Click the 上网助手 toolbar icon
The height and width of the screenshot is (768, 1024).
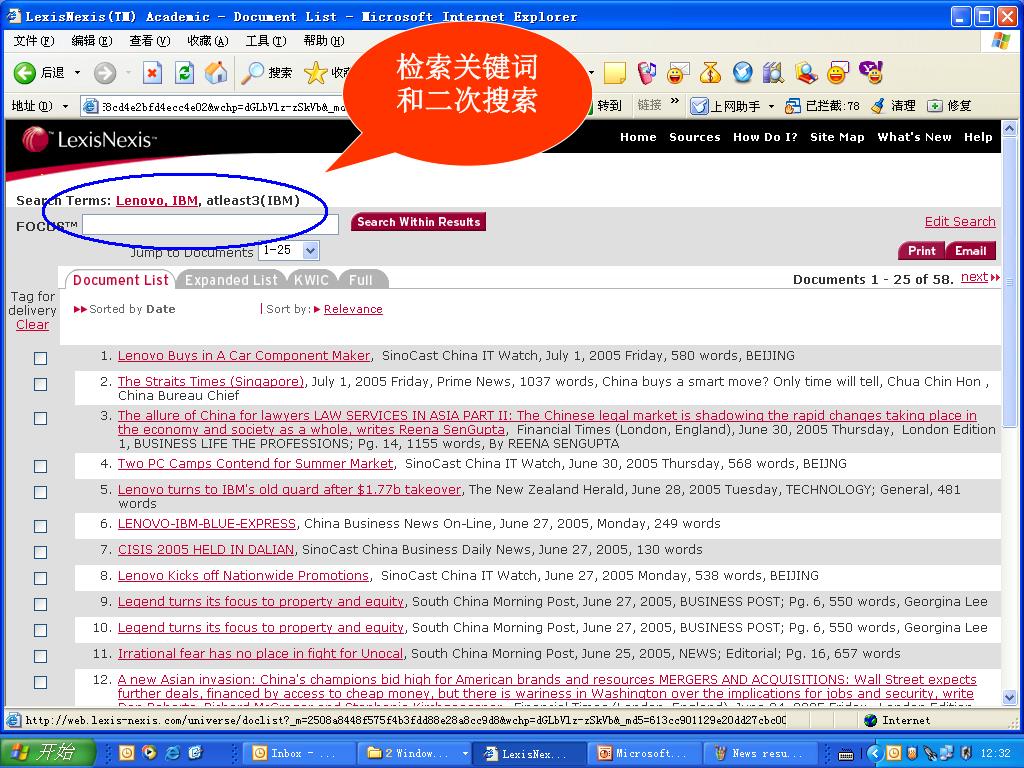point(699,106)
